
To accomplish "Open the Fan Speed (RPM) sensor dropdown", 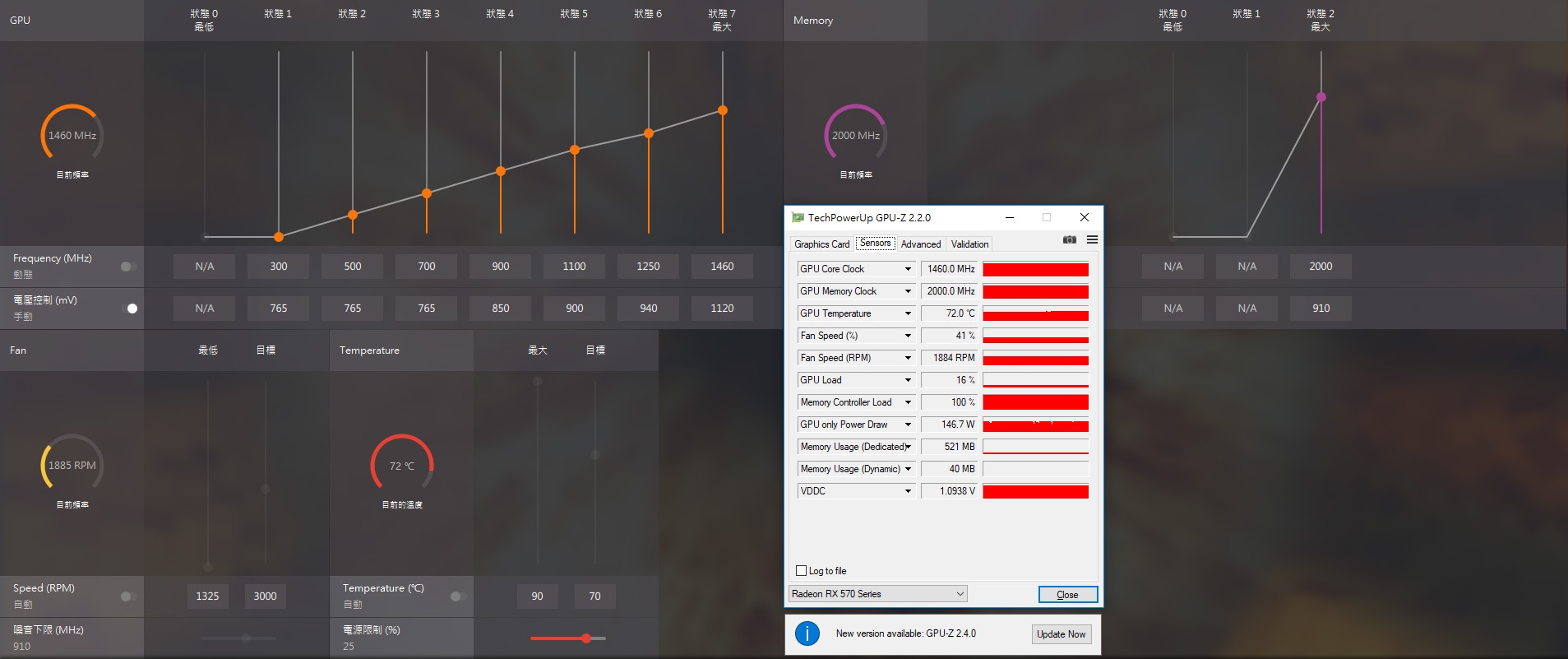I will (908, 358).
